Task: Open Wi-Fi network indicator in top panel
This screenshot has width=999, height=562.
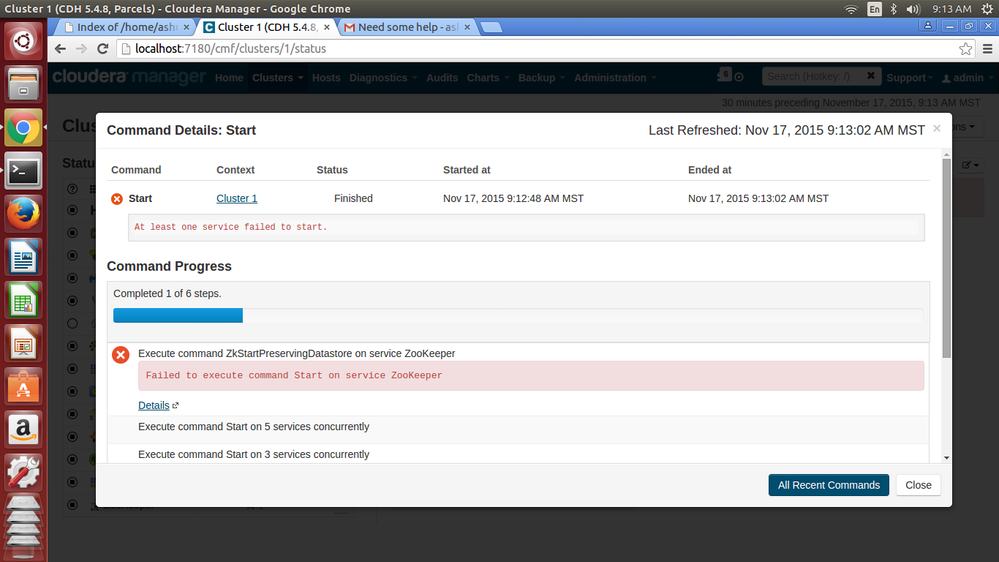Action: click(x=851, y=9)
